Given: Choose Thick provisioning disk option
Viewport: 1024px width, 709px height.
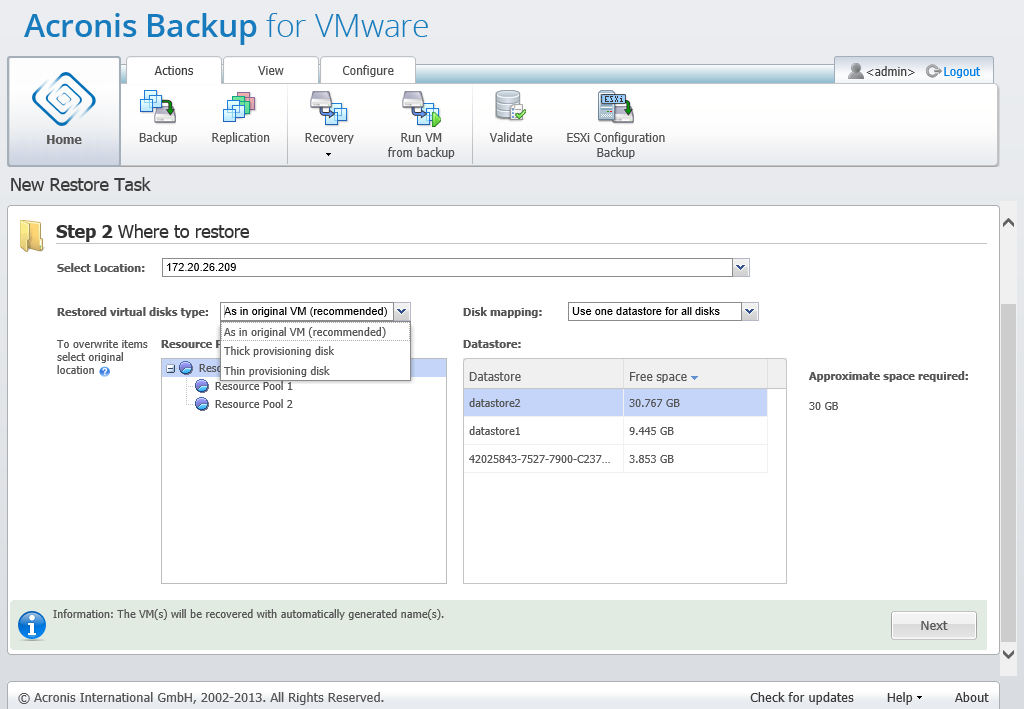Looking at the screenshot, I should [279, 352].
